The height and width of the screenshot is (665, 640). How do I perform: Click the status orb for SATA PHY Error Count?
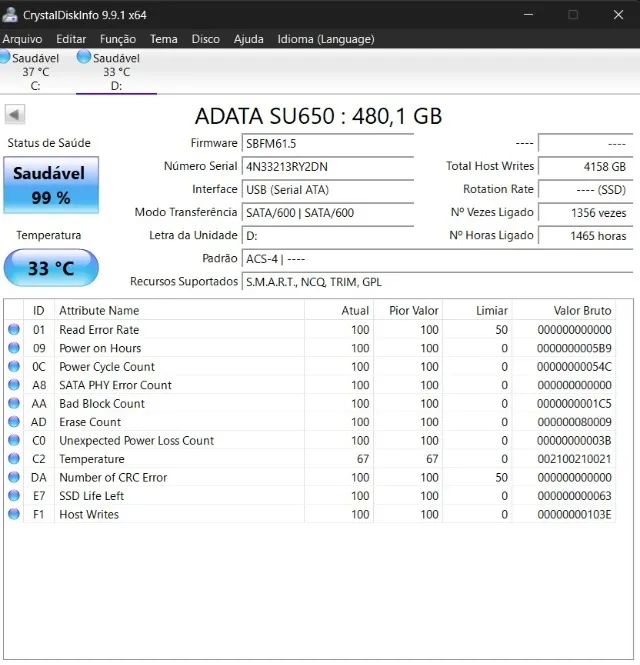click(14, 385)
